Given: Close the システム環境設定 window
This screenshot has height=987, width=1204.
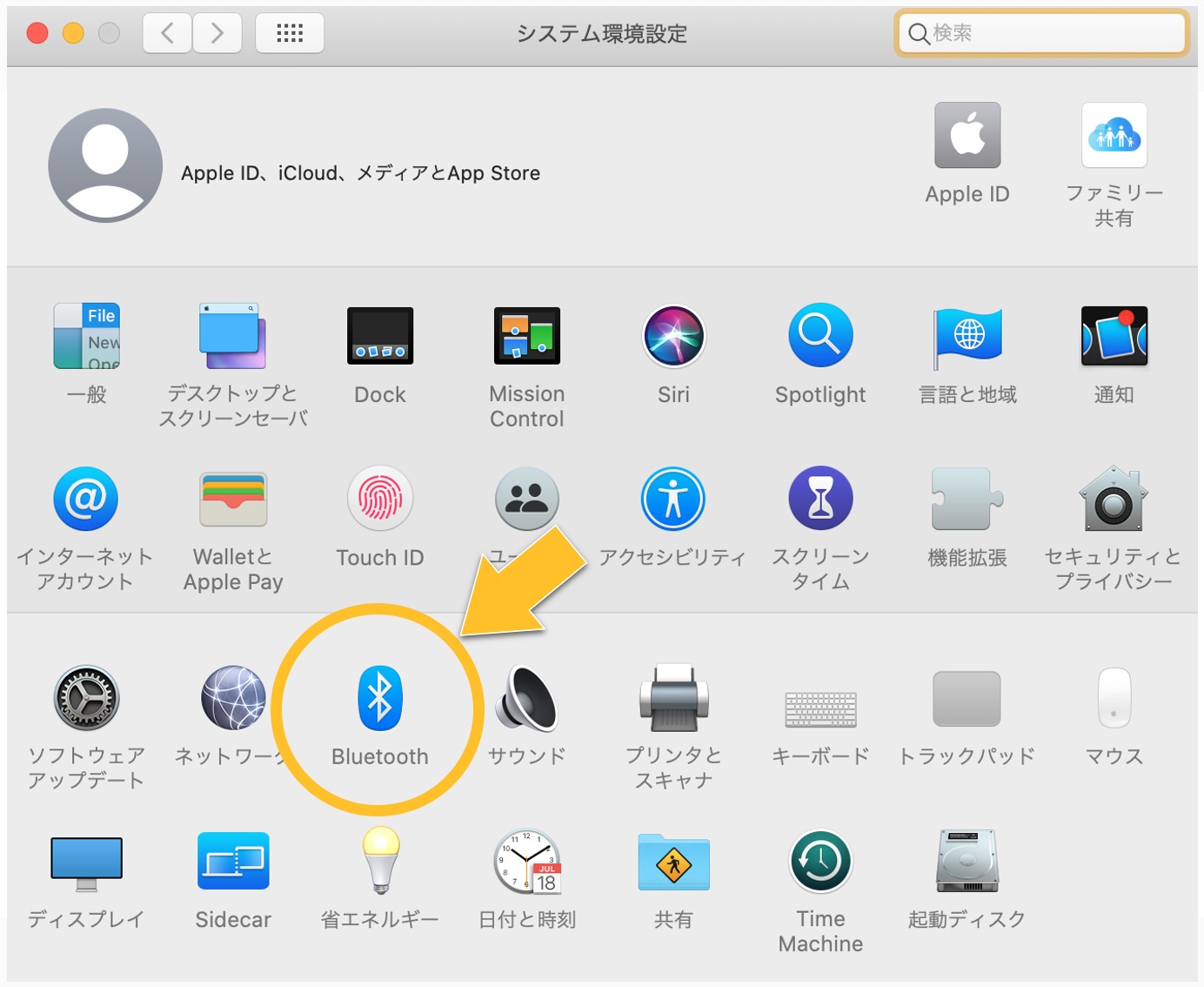Looking at the screenshot, I should tap(37, 33).
